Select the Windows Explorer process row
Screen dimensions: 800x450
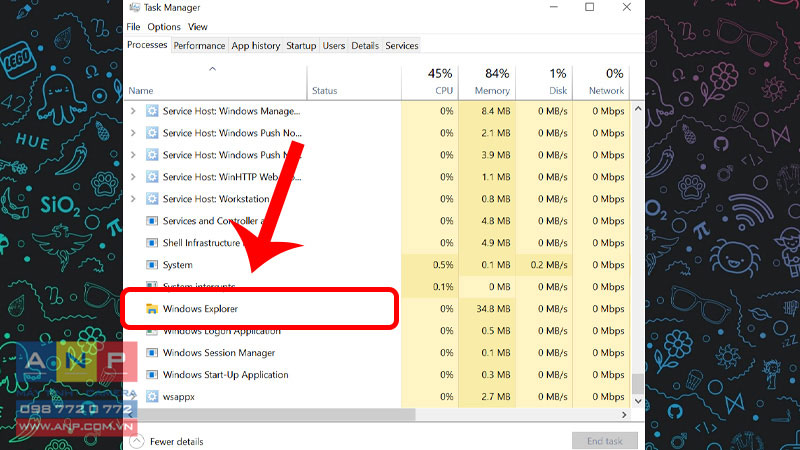(x=377, y=309)
